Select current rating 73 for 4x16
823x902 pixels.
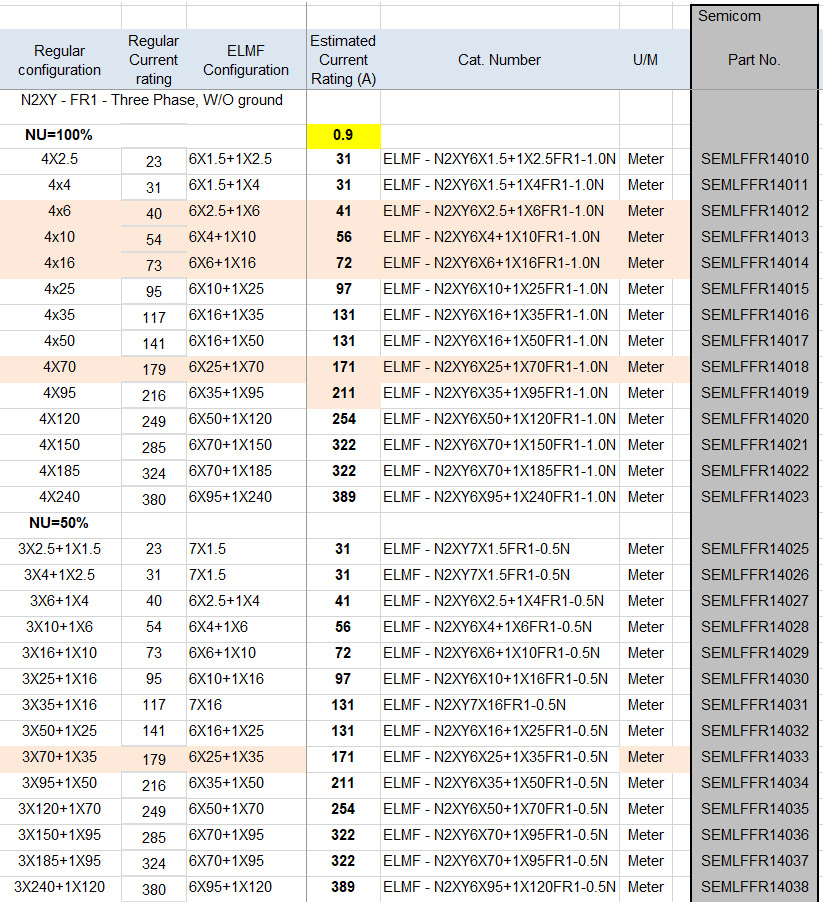coord(154,266)
